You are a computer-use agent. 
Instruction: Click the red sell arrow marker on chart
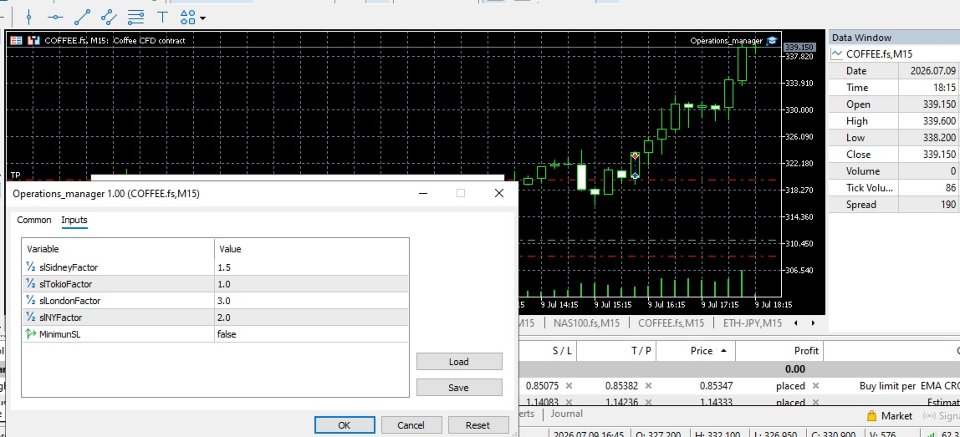coord(636,156)
